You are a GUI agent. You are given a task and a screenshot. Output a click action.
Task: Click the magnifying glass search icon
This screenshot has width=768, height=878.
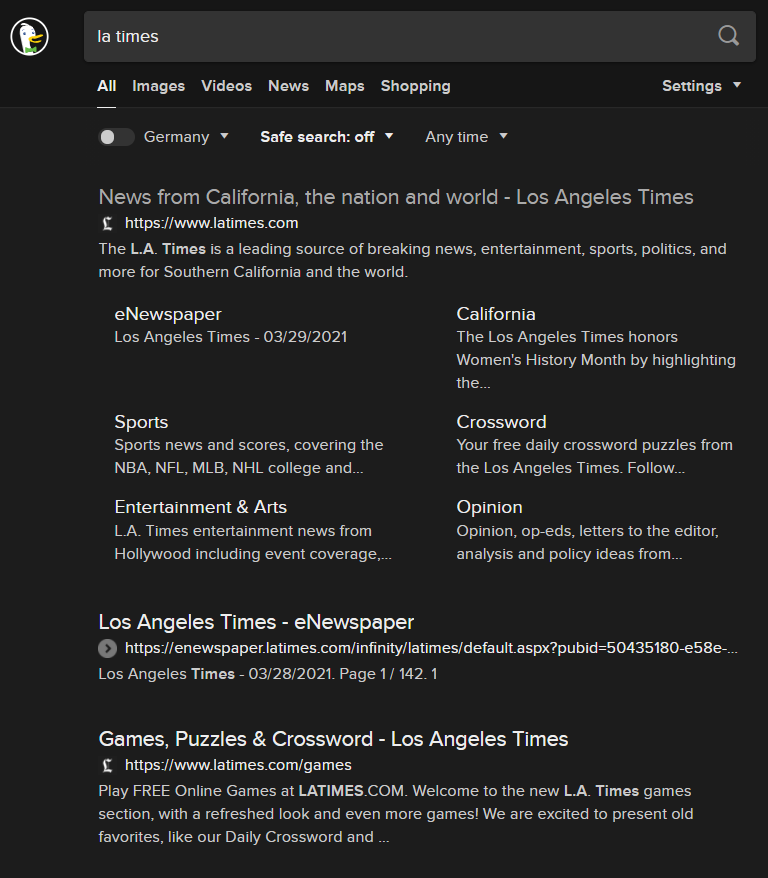click(728, 36)
